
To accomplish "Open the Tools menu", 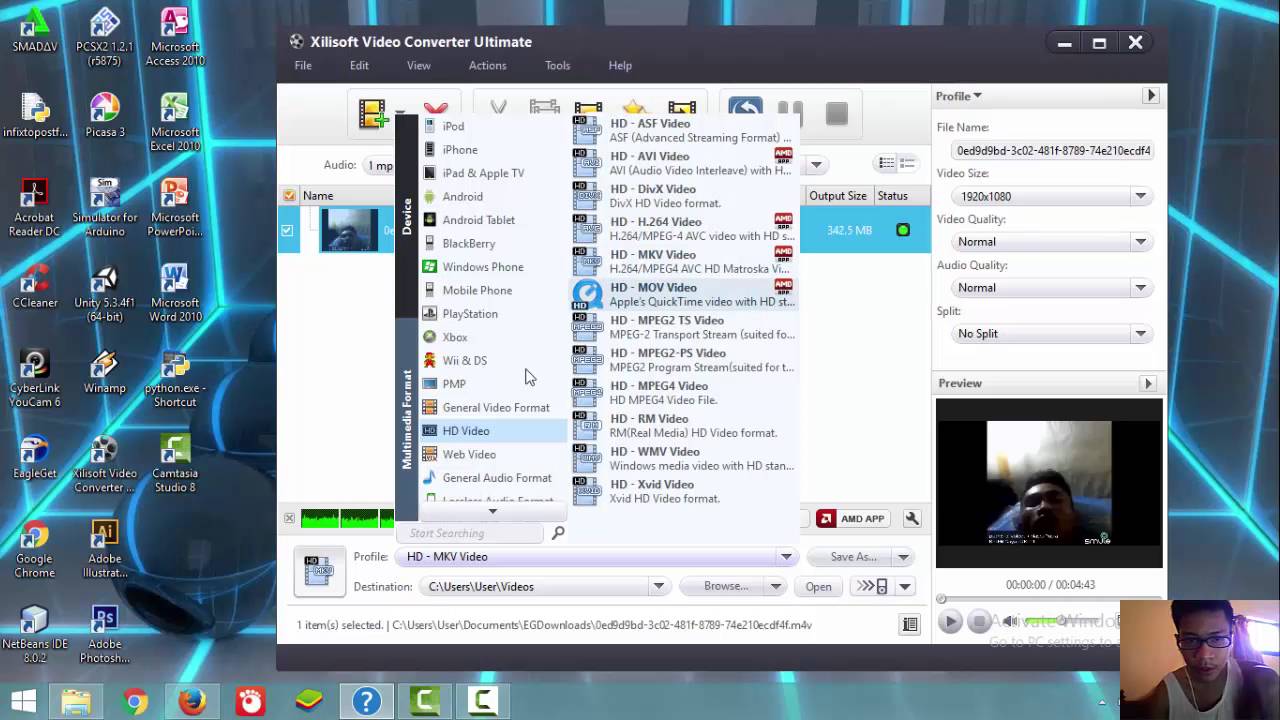I will (x=557, y=65).
